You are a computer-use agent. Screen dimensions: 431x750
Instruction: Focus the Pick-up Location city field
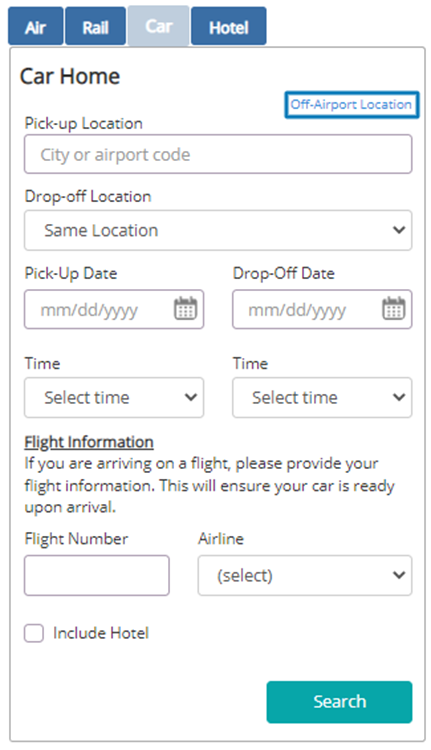click(218, 154)
